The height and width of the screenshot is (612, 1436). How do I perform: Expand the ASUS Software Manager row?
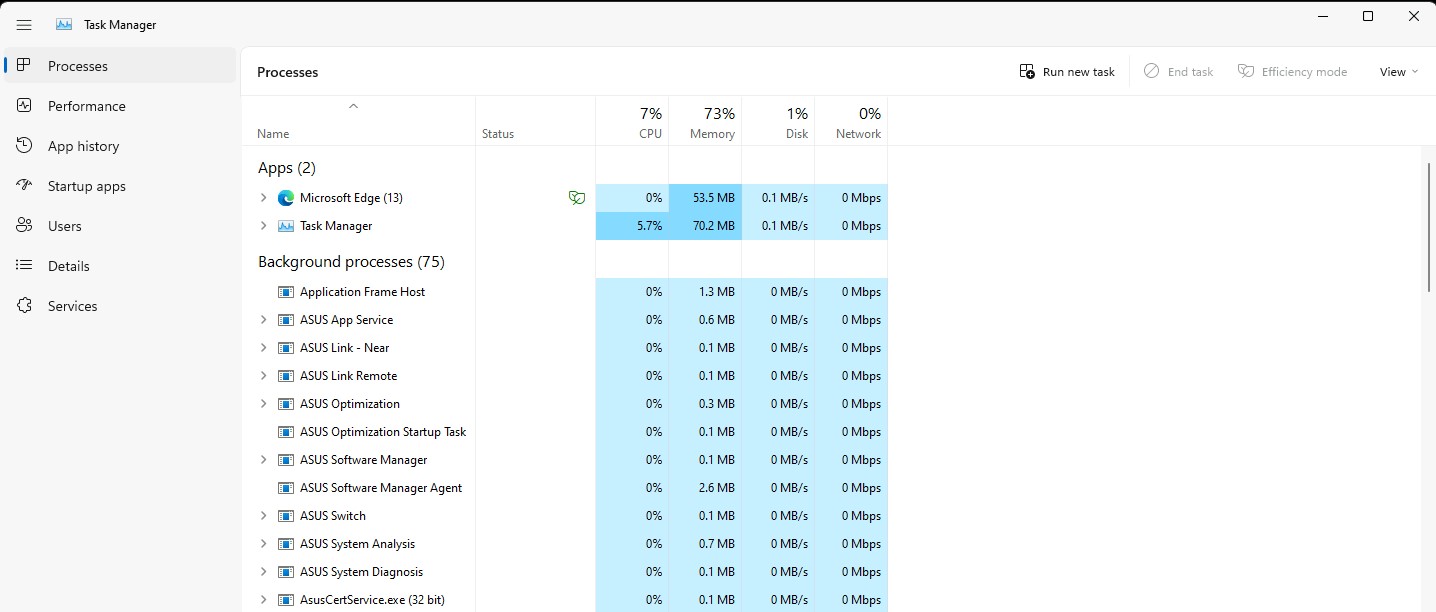(x=264, y=460)
